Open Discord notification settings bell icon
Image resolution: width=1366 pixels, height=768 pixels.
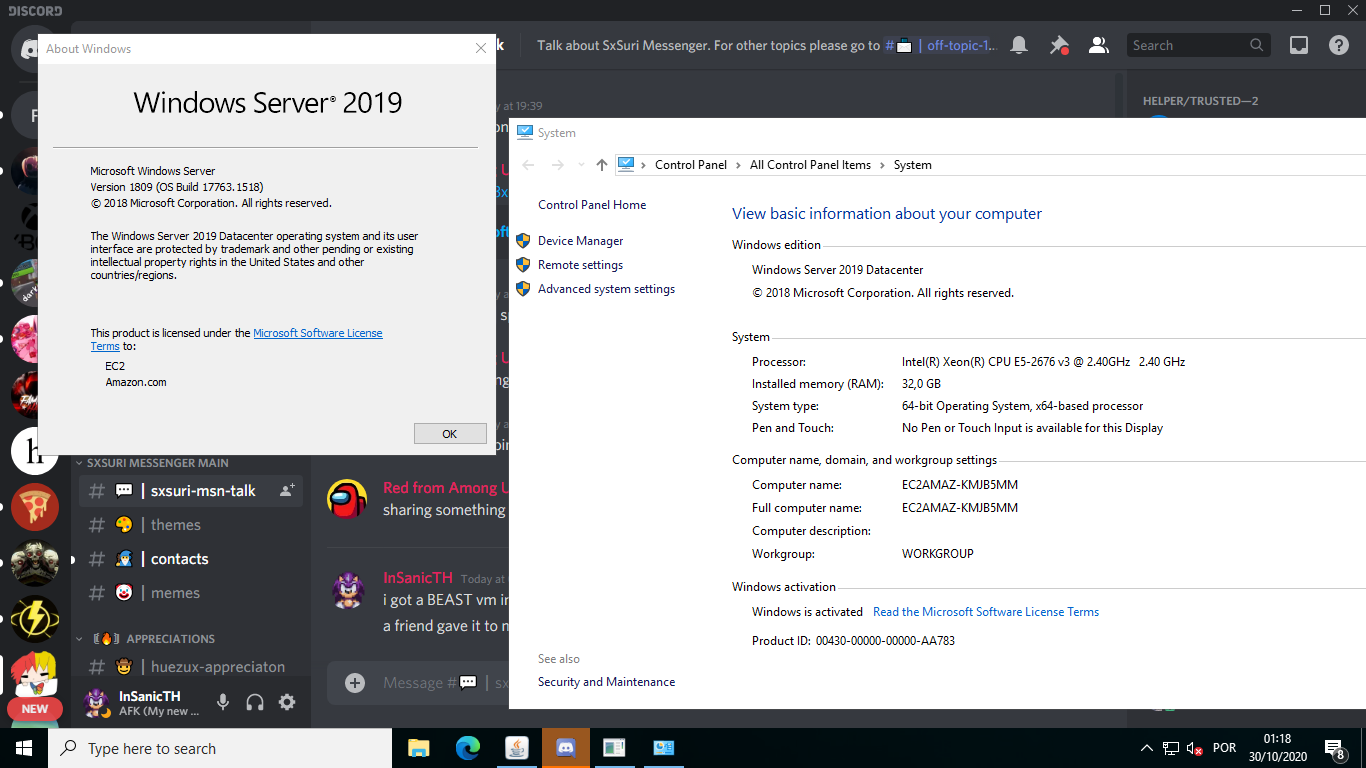(x=1019, y=45)
